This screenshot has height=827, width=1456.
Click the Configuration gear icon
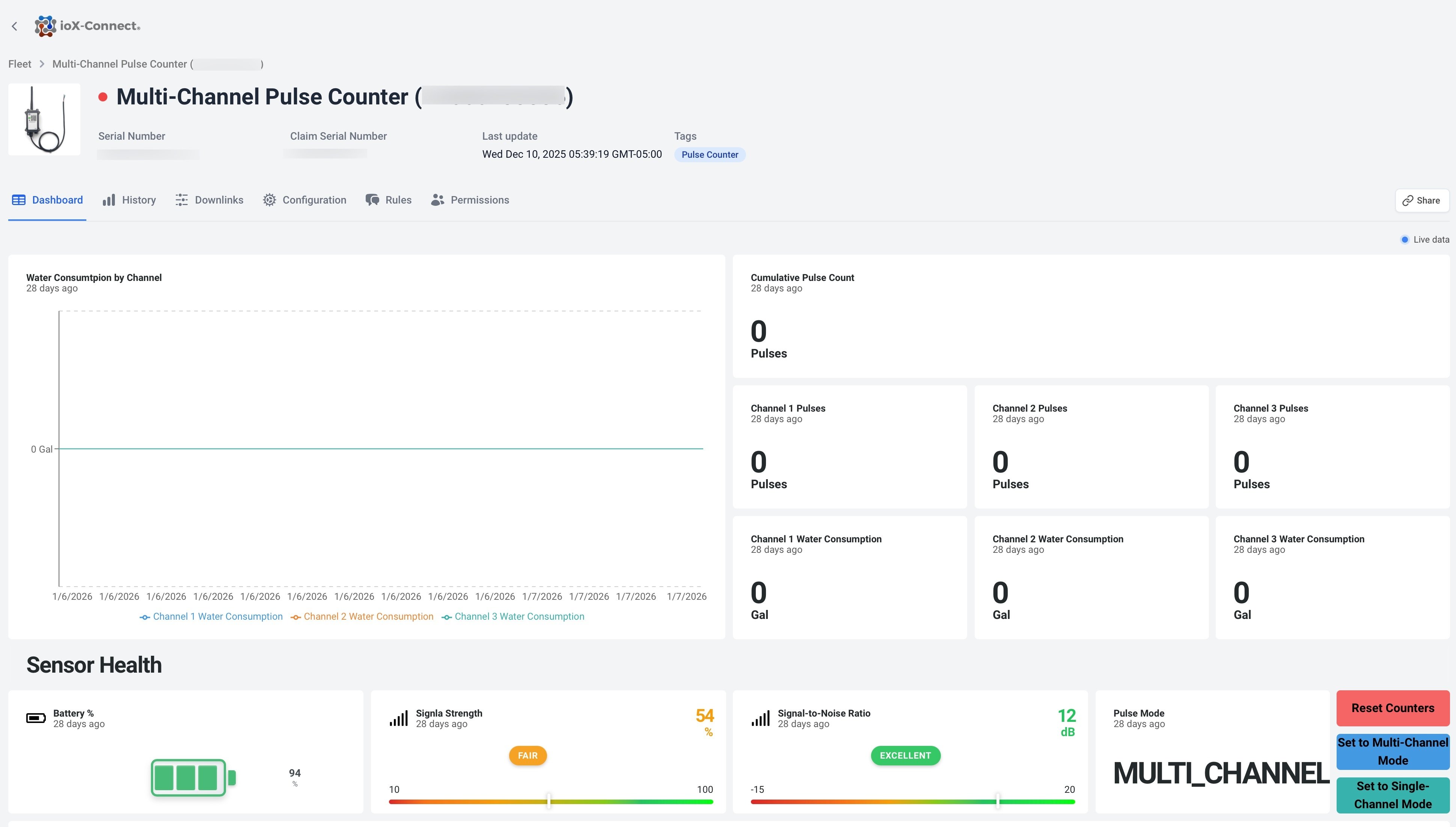[x=270, y=200]
